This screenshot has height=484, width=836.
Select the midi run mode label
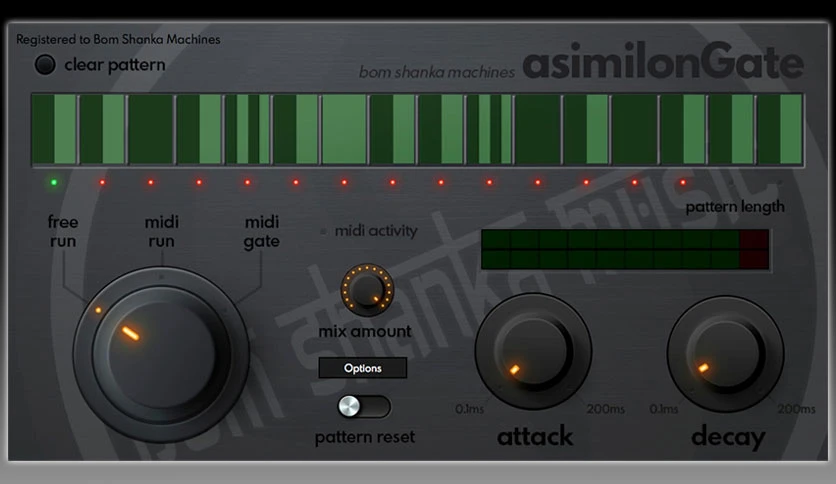(162, 231)
